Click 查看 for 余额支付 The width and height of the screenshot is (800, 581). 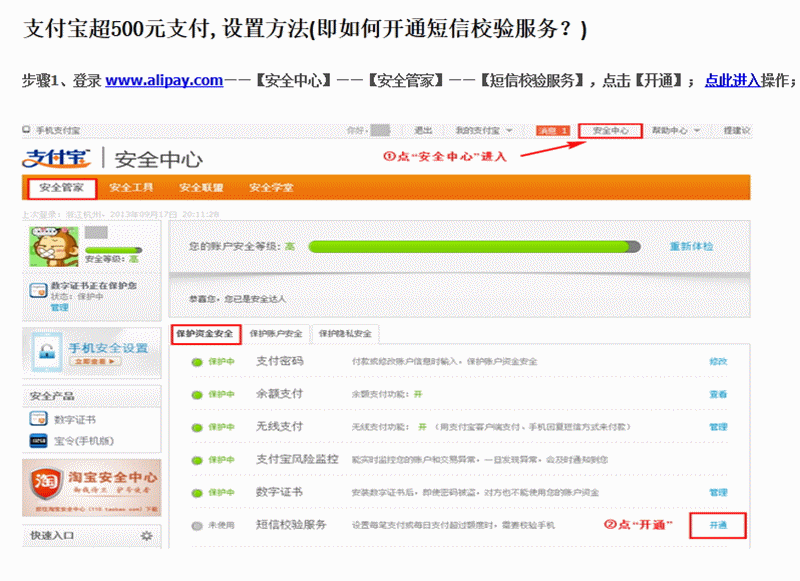coord(718,394)
